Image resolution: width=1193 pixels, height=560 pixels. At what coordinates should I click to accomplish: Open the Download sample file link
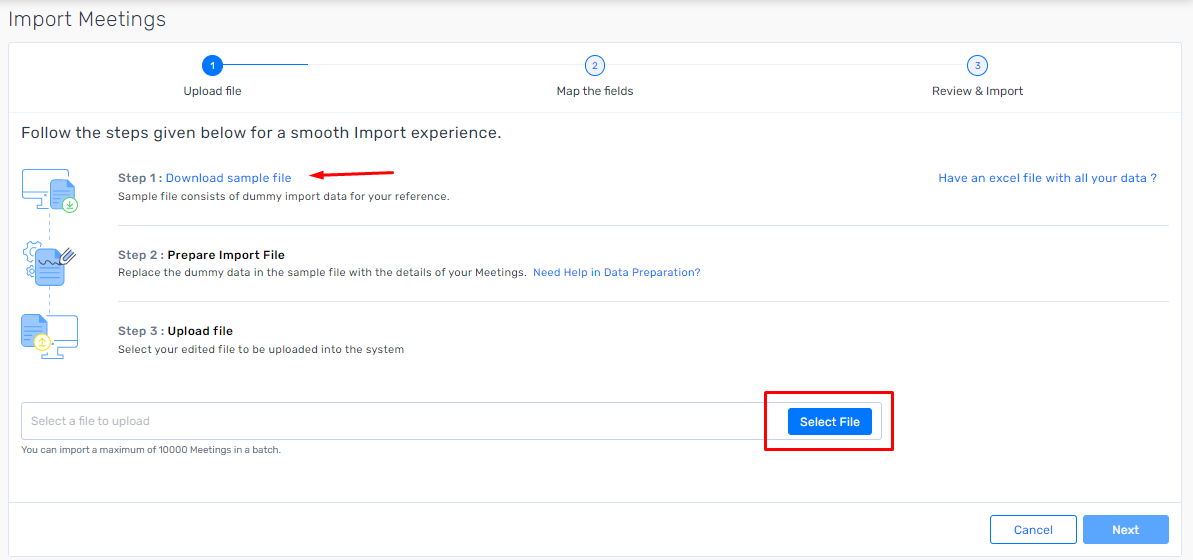tap(228, 178)
